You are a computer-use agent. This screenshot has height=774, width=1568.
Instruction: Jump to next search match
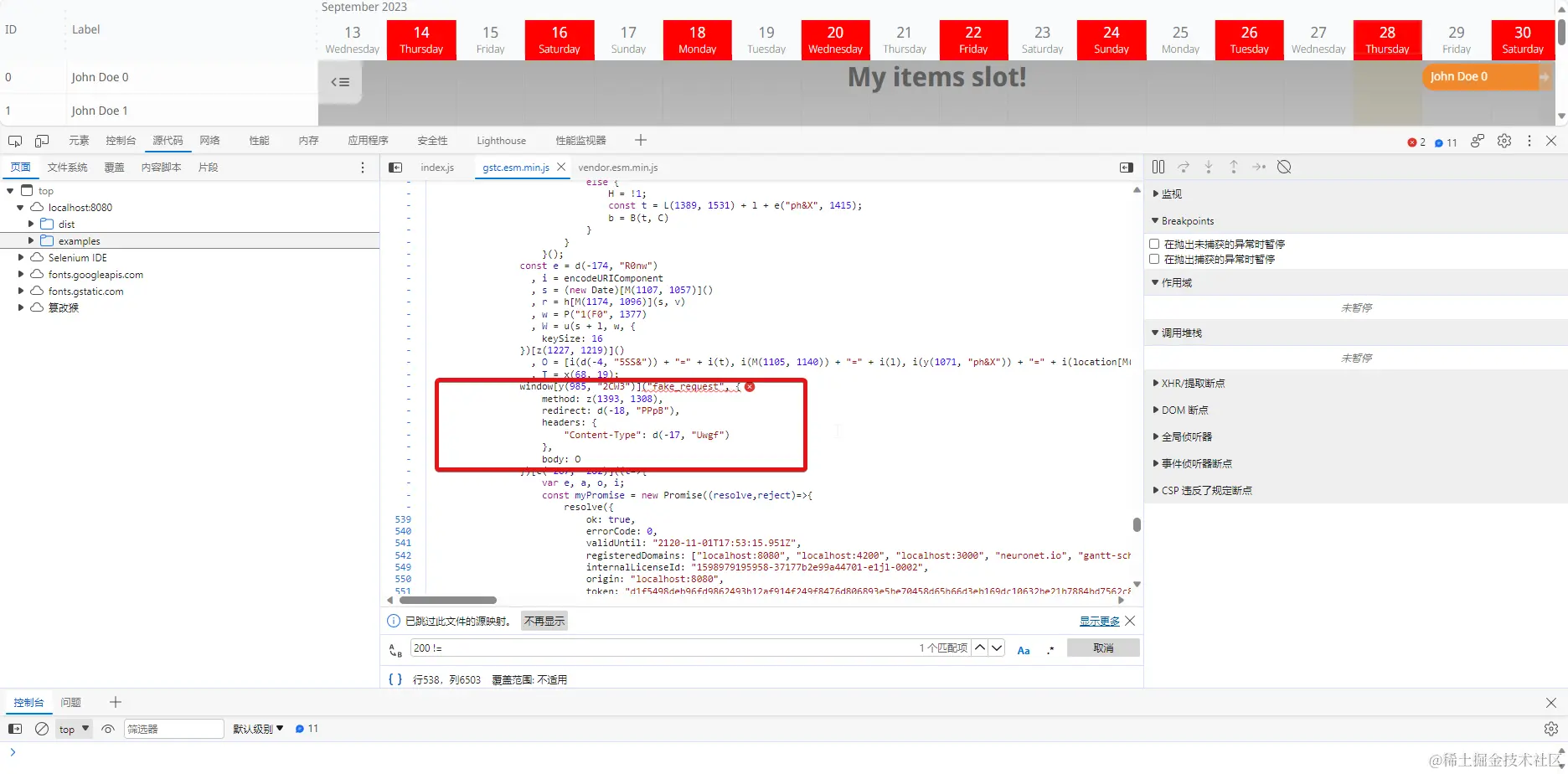pyautogui.click(x=997, y=648)
